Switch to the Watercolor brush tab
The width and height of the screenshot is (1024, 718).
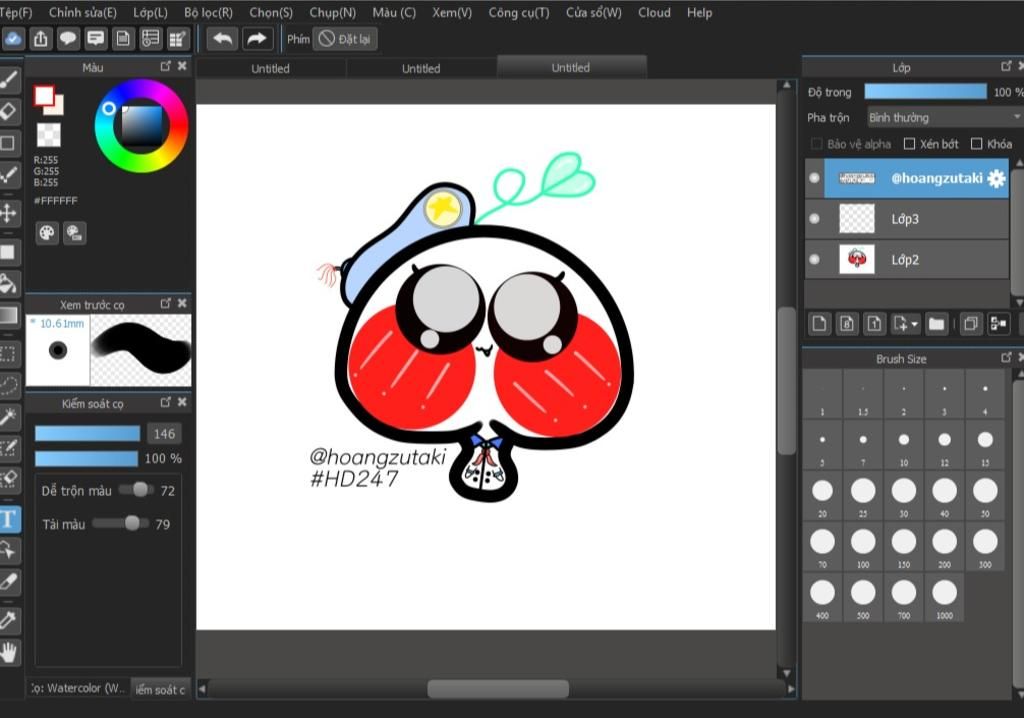click(77, 688)
